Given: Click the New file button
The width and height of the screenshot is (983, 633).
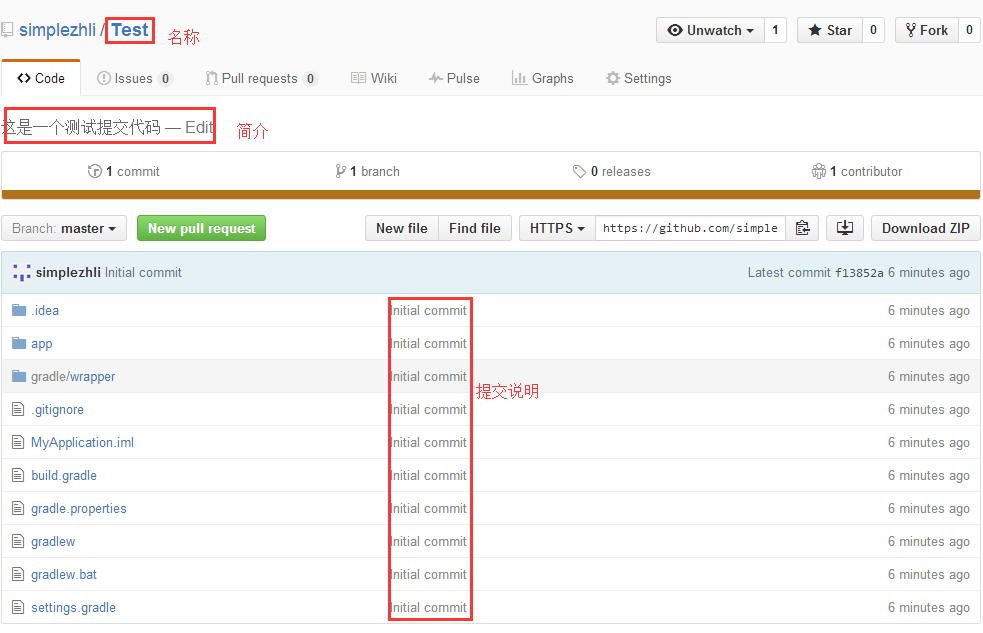Looking at the screenshot, I should point(402,228).
